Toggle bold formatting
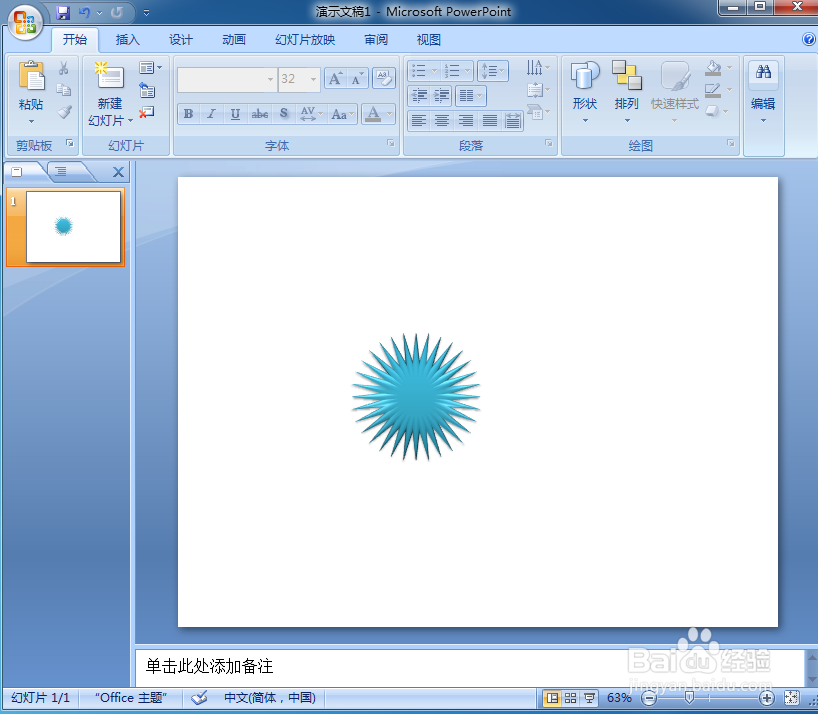818x714 pixels. tap(188, 114)
